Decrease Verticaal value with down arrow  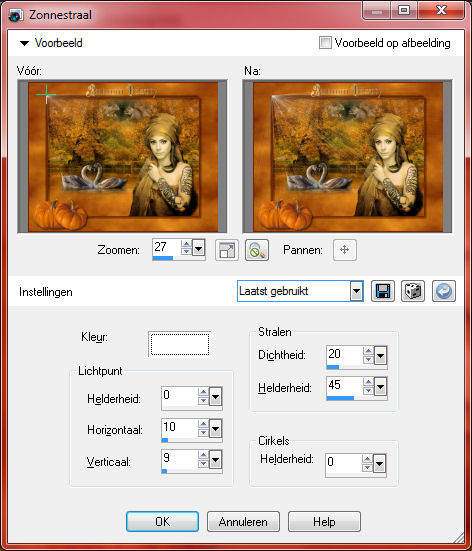click(203, 464)
